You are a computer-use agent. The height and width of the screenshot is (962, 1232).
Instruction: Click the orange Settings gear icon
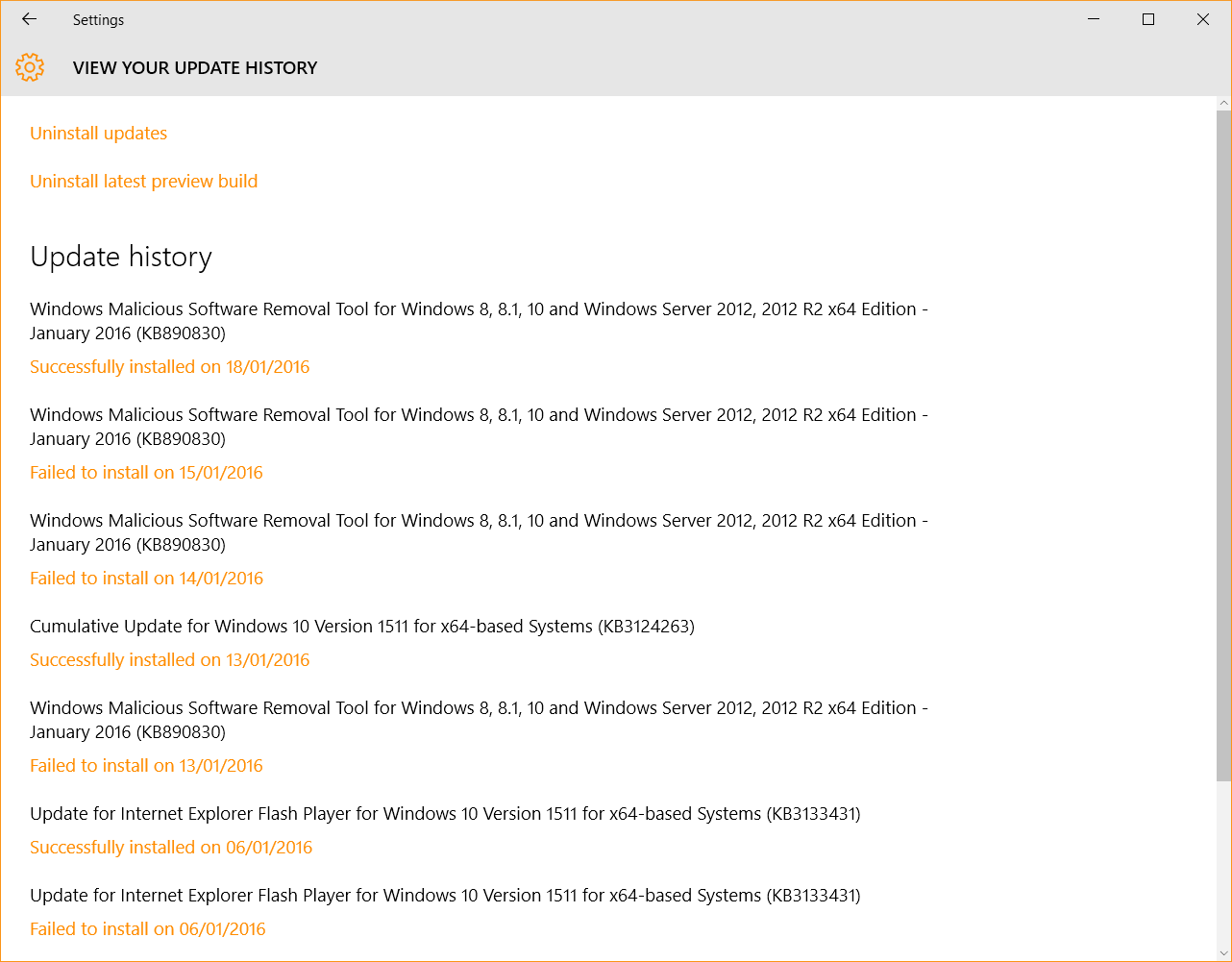(x=30, y=67)
